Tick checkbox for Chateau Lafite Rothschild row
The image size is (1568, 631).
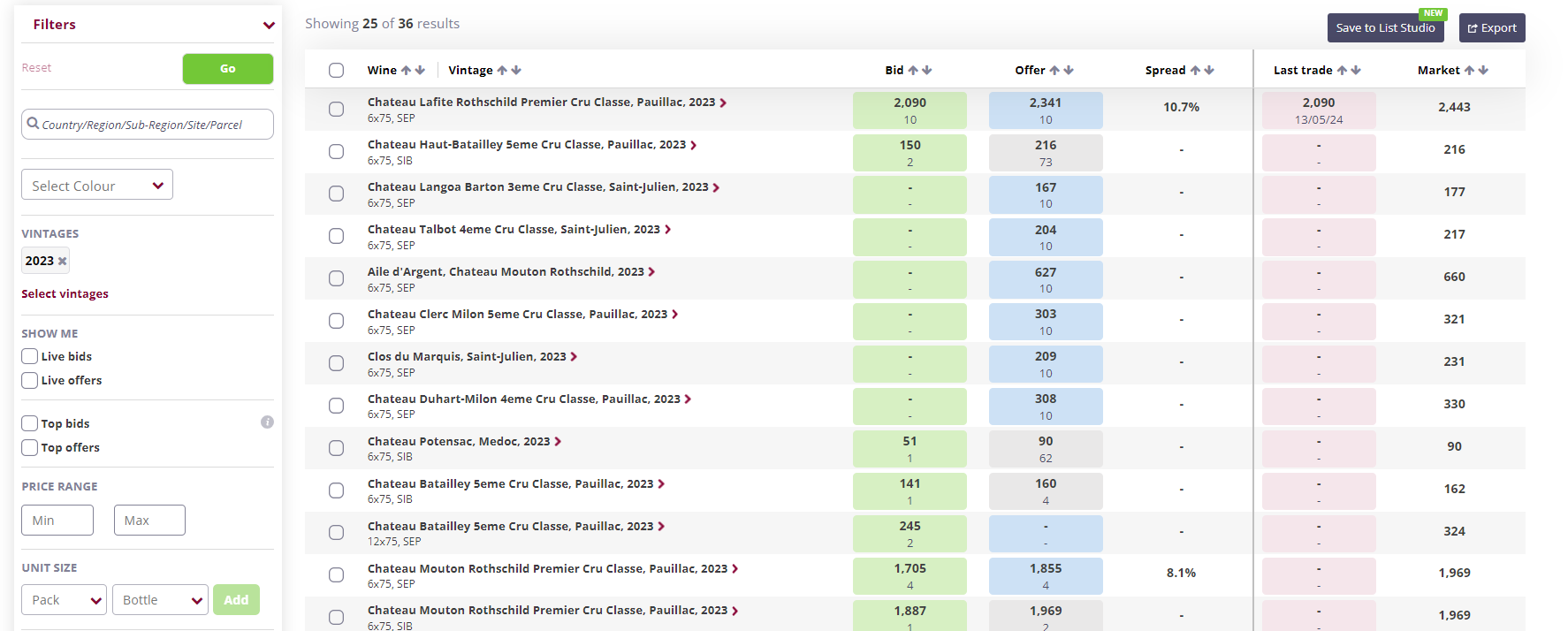[x=336, y=109]
